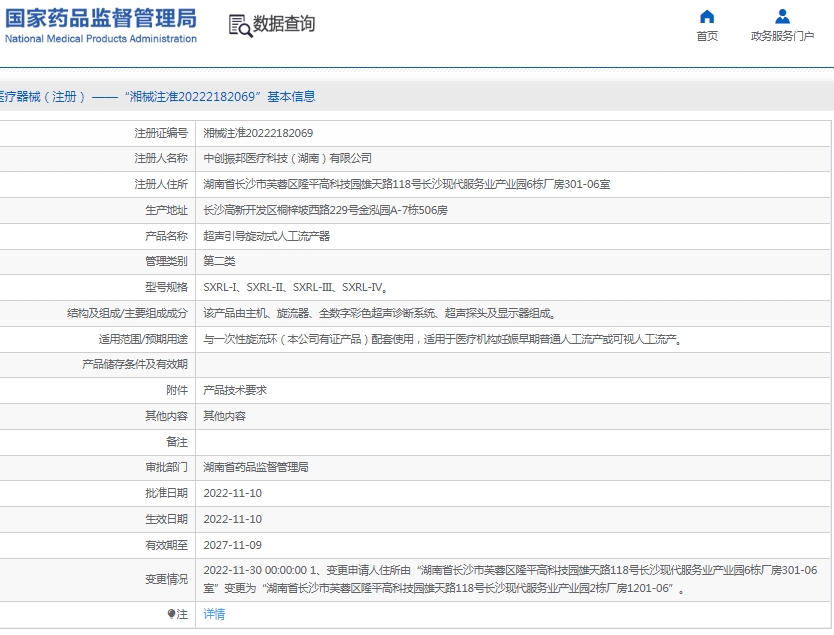Viewport: 834px width, 635px height.
Task: Click the 该产品由主机、旋流器 structure description
Action: (x=380, y=313)
